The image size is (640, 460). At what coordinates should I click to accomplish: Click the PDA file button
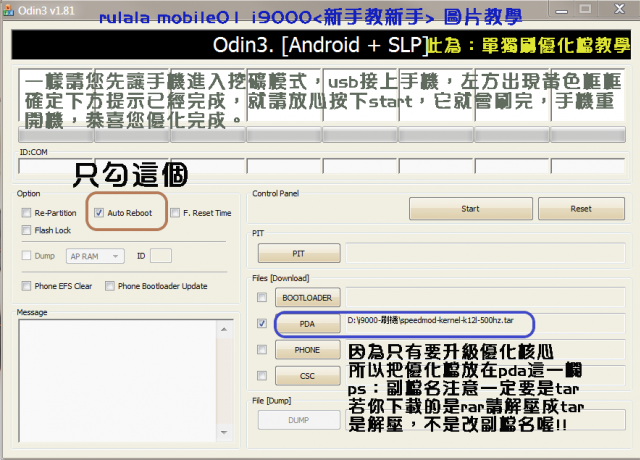307,324
